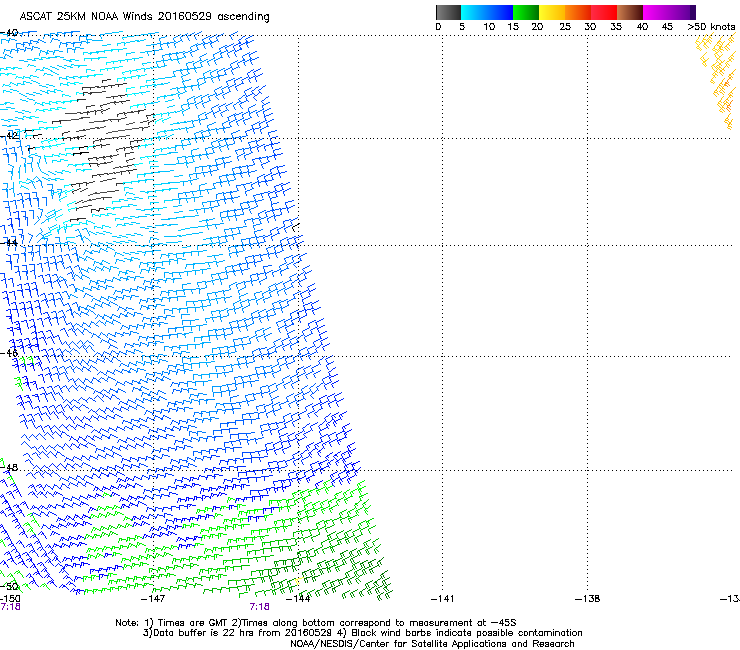
Task: Click the '-147' longitude axis label
Action: tap(153, 599)
